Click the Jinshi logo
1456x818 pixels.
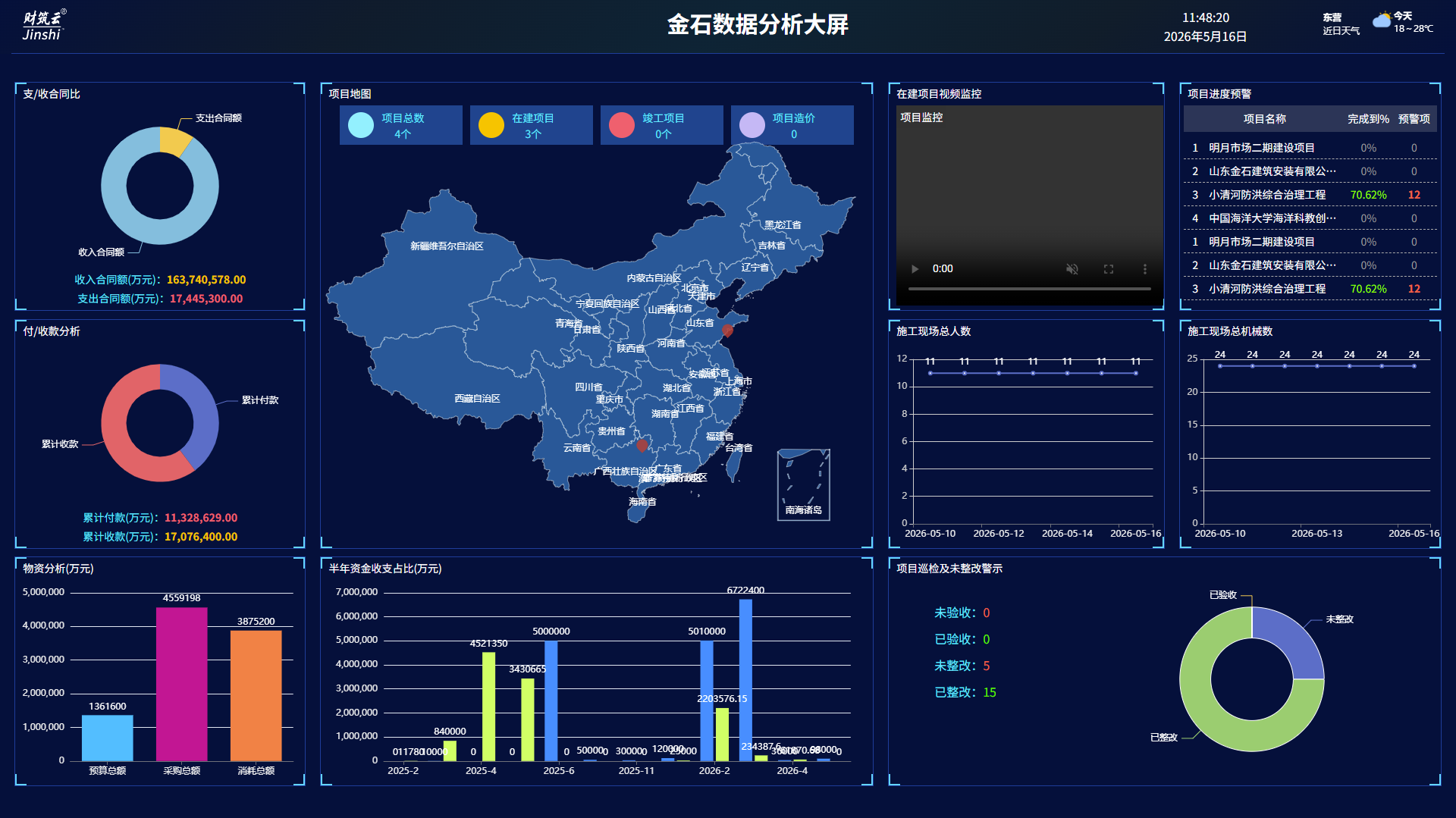click(x=43, y=26)
